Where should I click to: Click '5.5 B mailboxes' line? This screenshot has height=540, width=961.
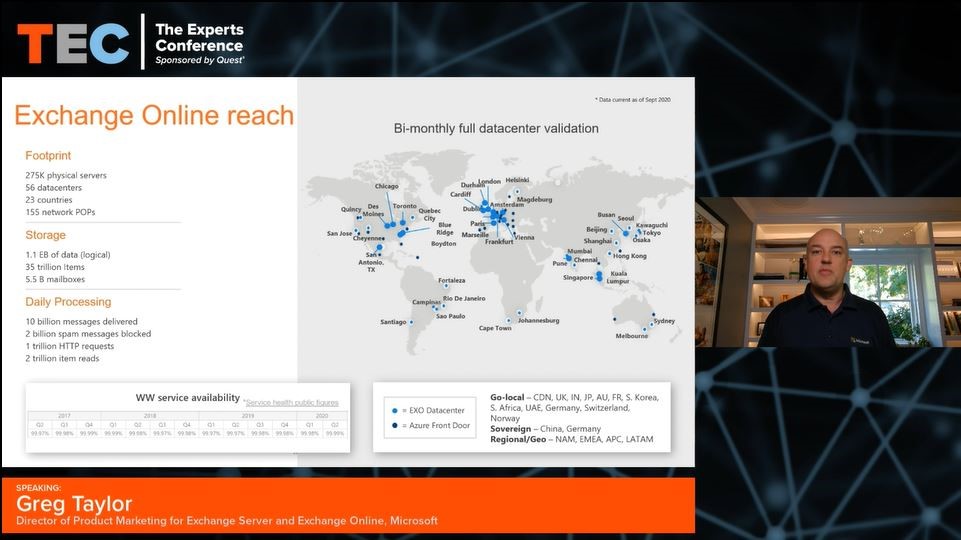[55, 279]
